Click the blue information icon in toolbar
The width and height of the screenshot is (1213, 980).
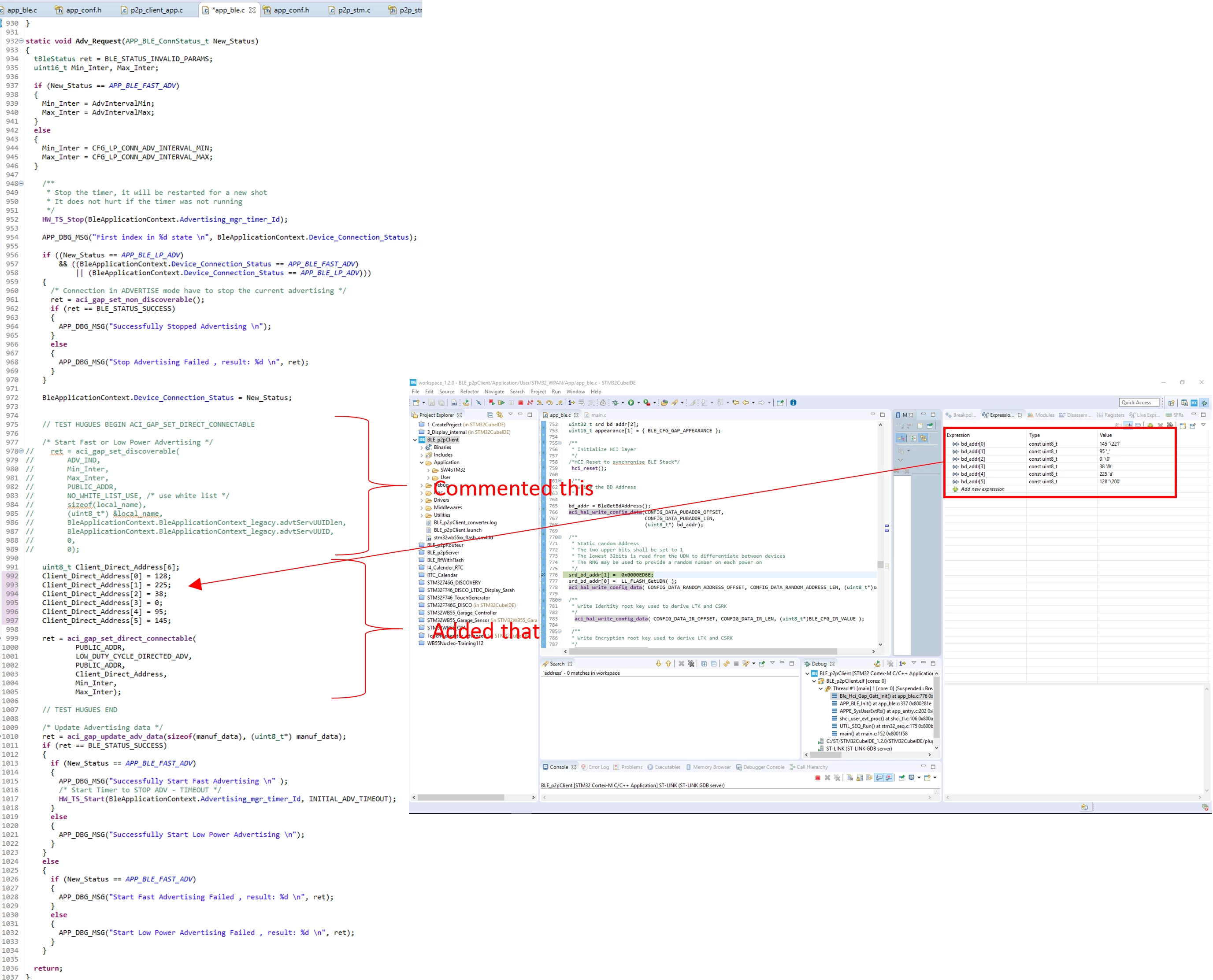click(x=794, y=403)
